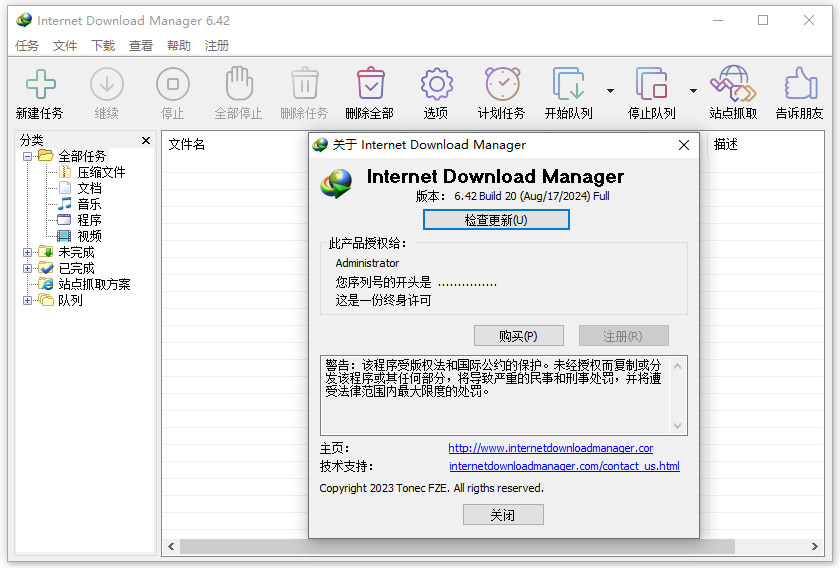Open the 文件 menu
Screen dimensions: 840x568
pos(65,46)
